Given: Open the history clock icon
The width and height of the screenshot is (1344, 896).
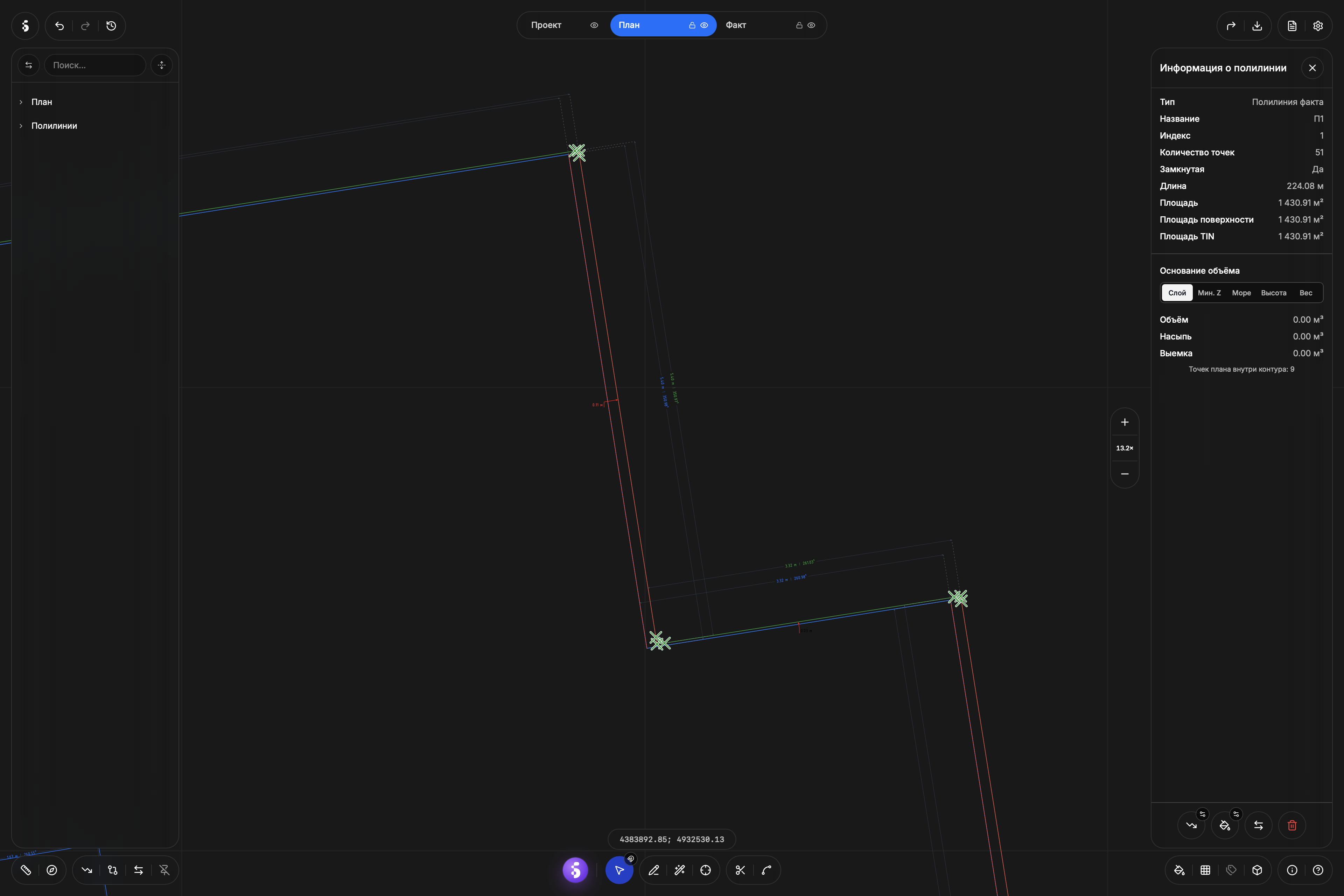Looking at the screenshot, I should click(x=111, y=26).
